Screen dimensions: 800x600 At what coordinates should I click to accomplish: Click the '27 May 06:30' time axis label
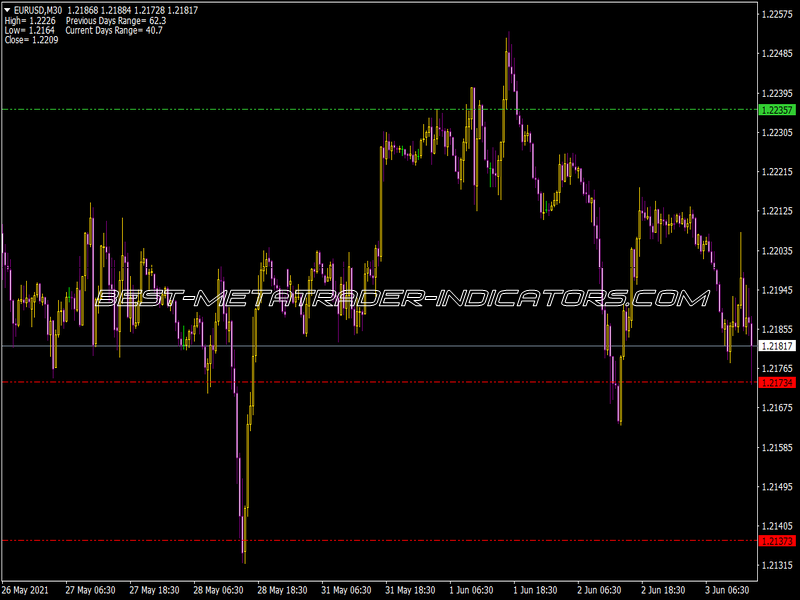pos(90,590)
